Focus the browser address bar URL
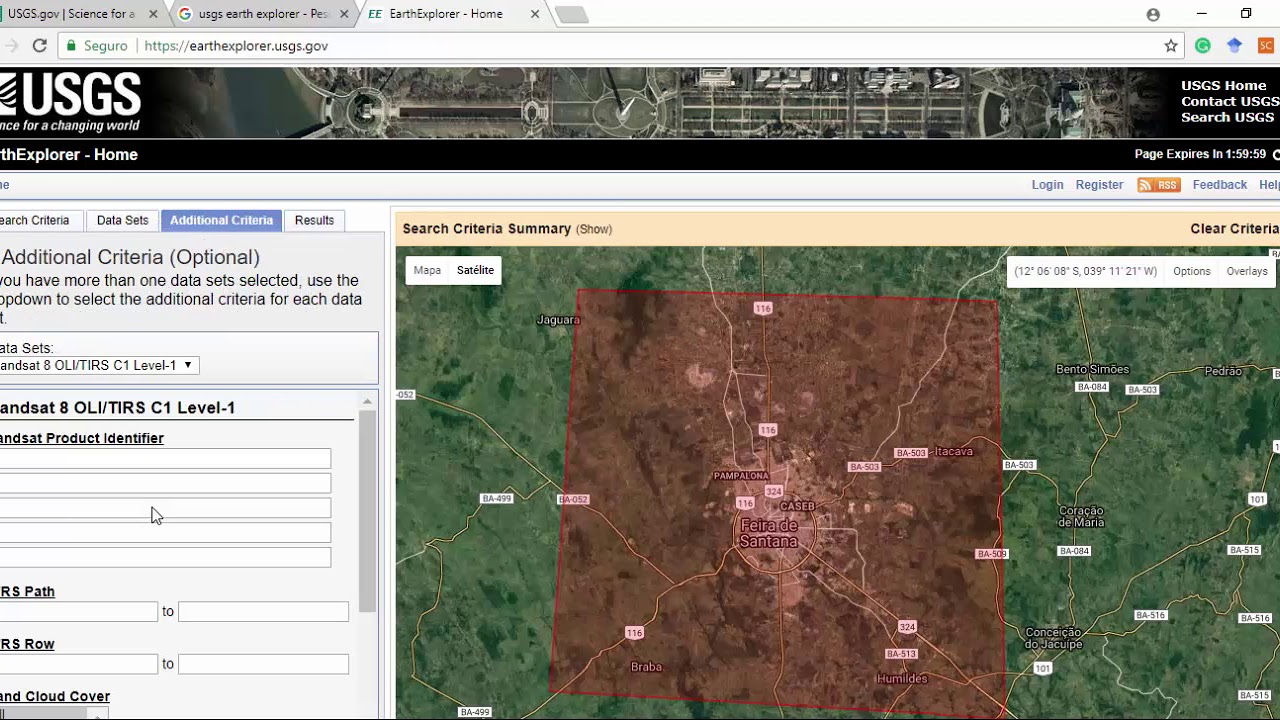The width and height of the screenshot is (1280, 720). (236, 46)
